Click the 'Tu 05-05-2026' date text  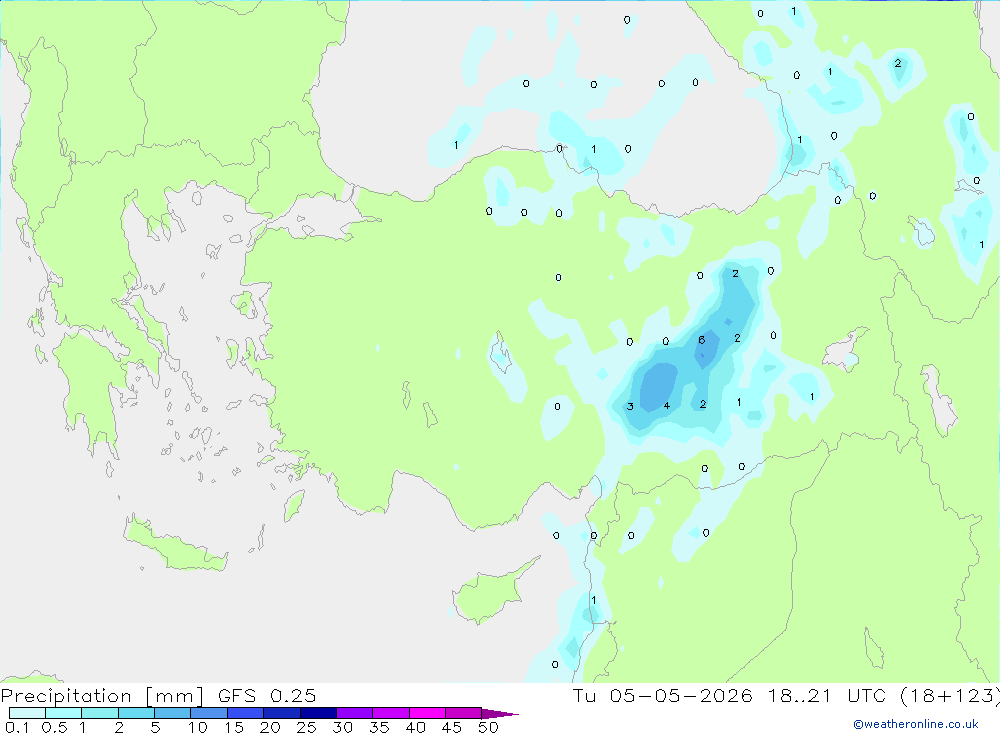tap(663, 696)
